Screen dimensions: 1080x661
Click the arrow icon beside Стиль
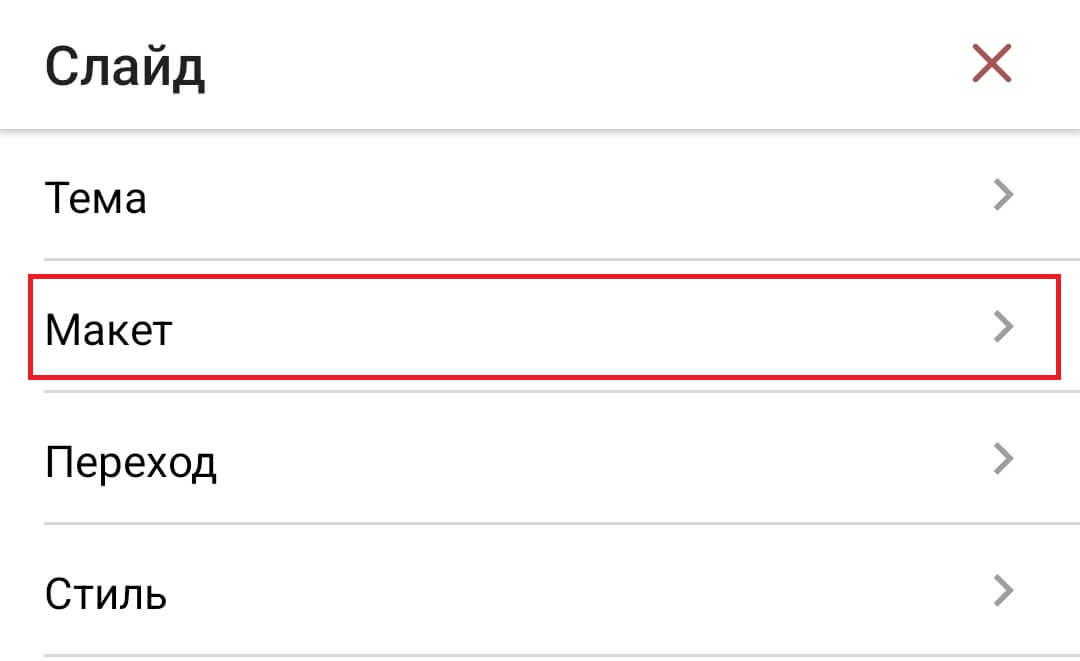click(x=1003, y=592)
